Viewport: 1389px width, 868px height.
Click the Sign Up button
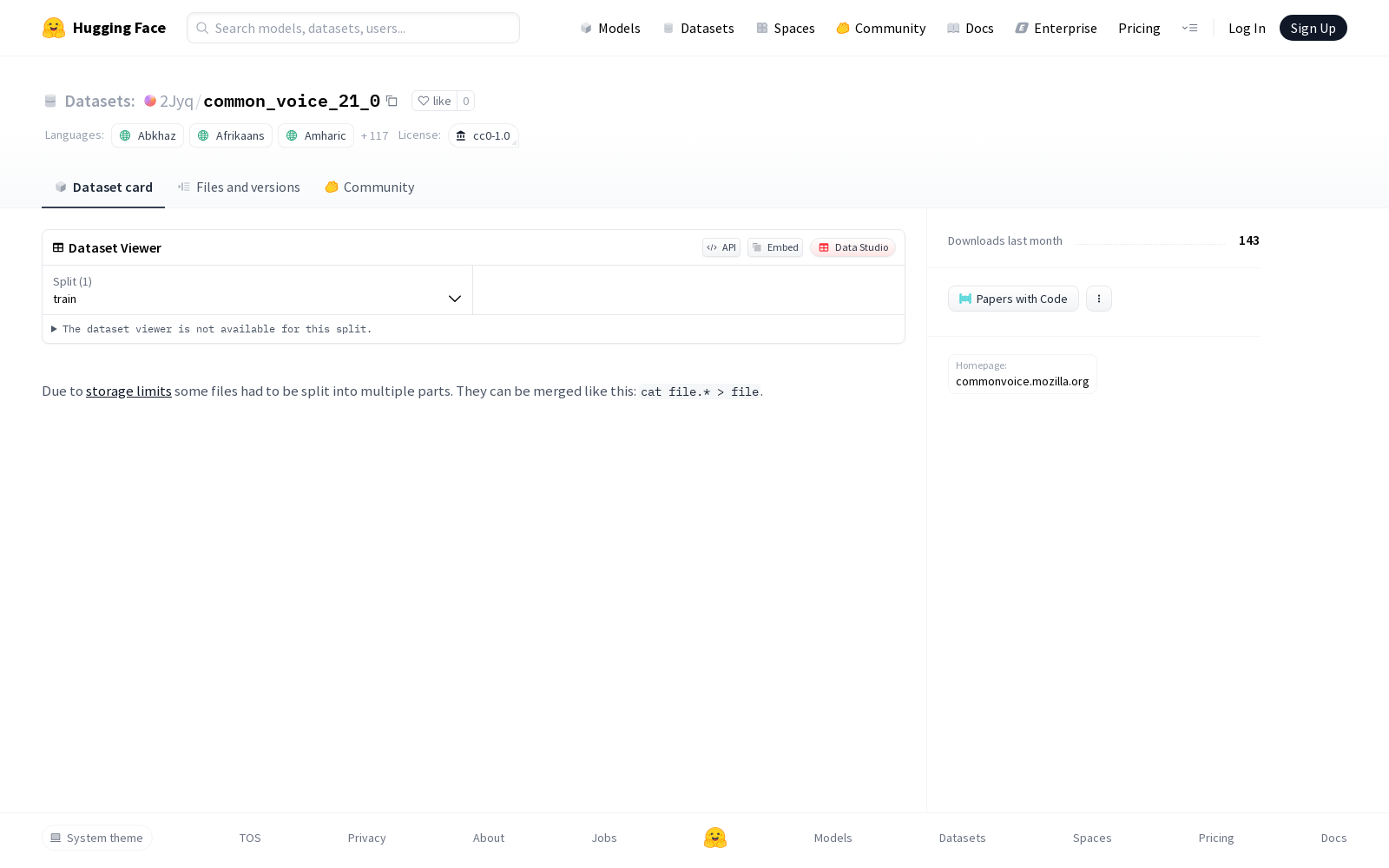pos(1313,28)
